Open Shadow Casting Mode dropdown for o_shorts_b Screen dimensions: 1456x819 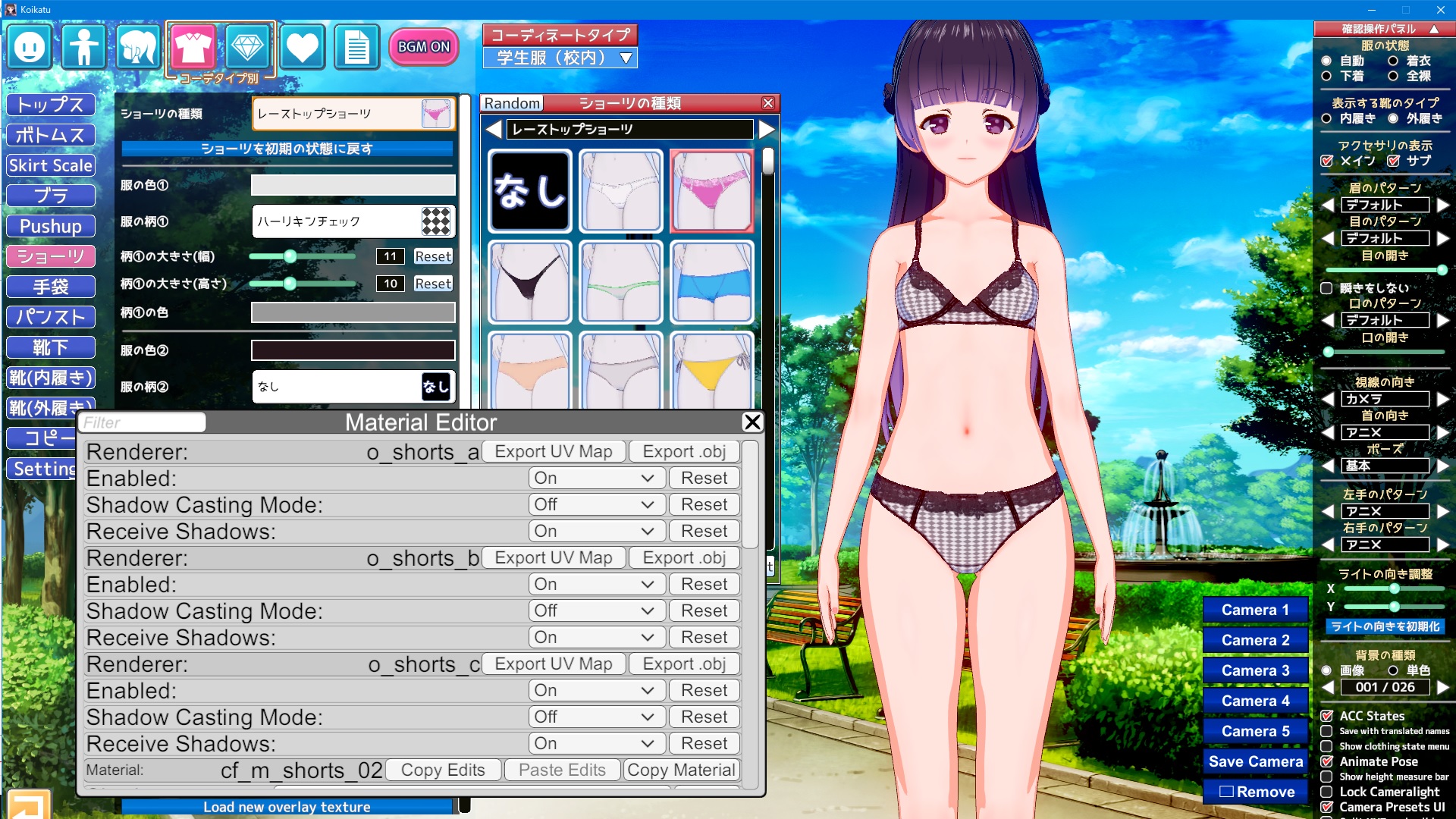coord(597,611)
